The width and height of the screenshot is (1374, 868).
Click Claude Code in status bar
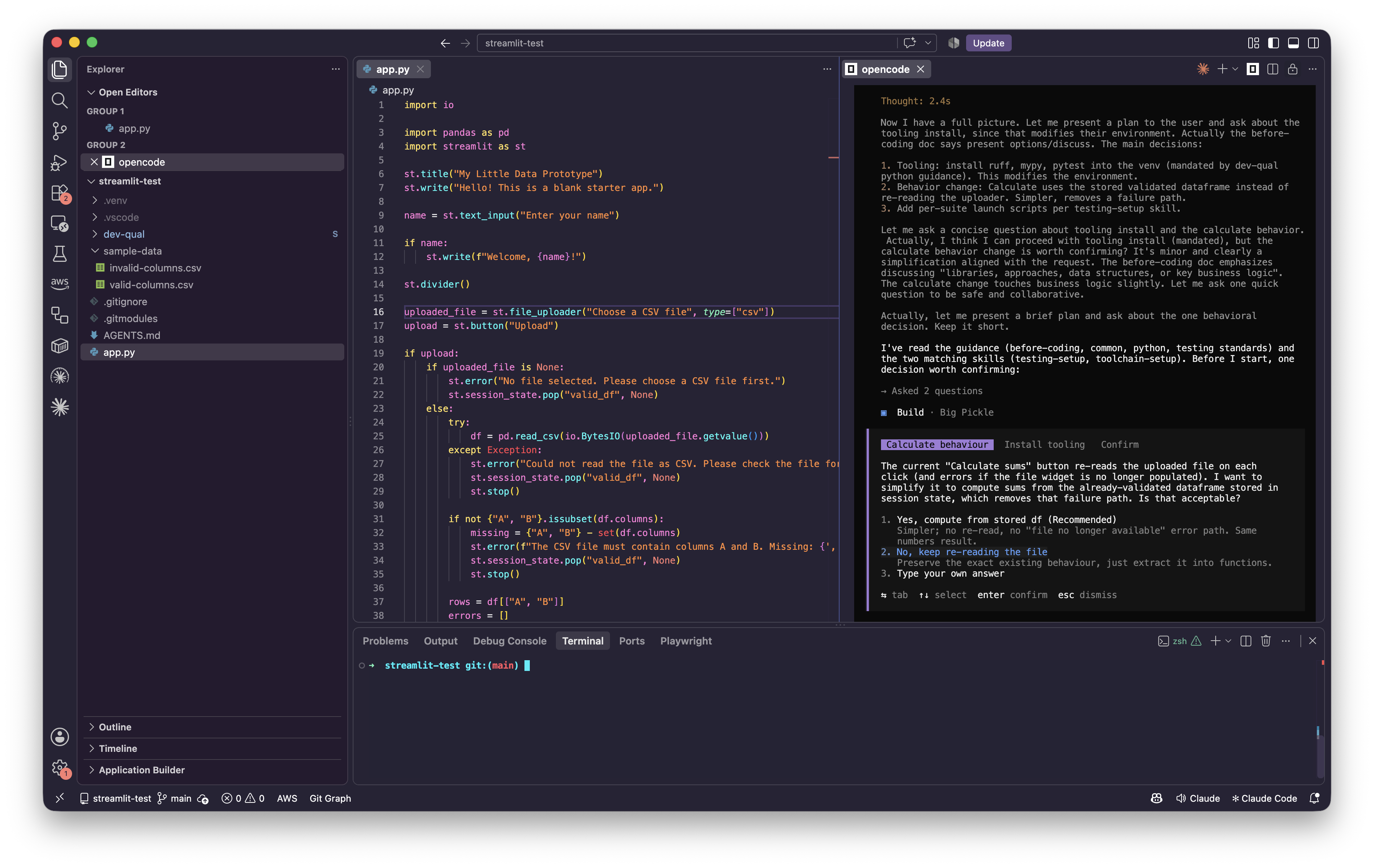pyautogui.click(x=1264, y=798)
